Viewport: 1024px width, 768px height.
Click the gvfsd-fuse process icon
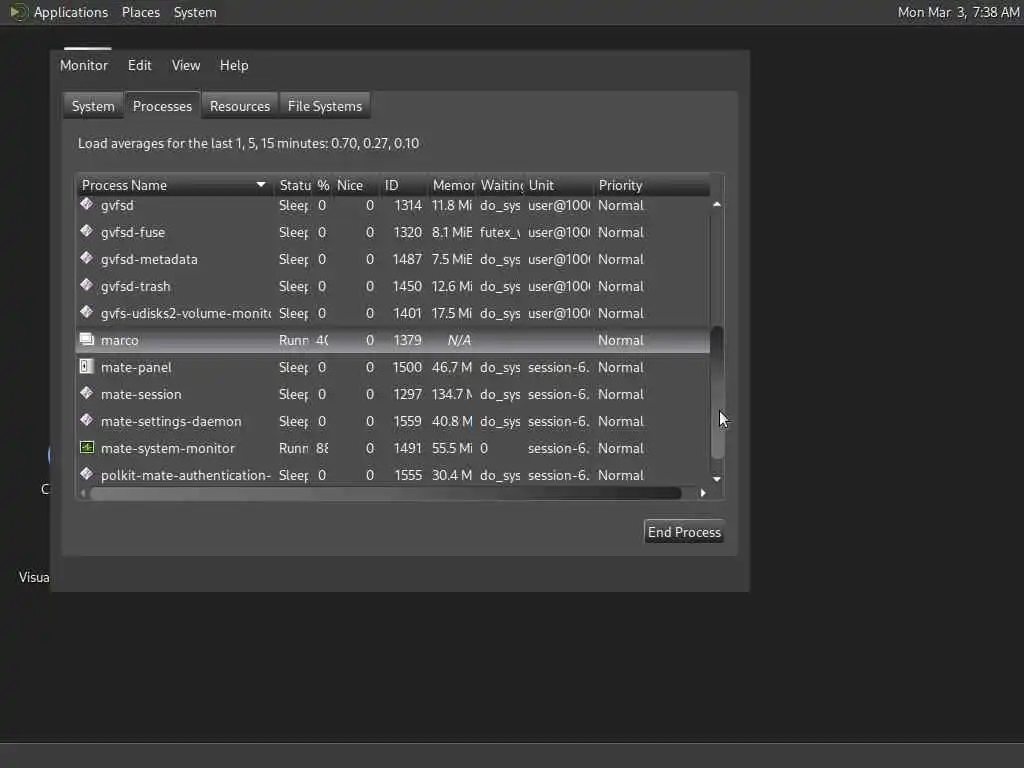pyautogui.click(x=87, y=231)
